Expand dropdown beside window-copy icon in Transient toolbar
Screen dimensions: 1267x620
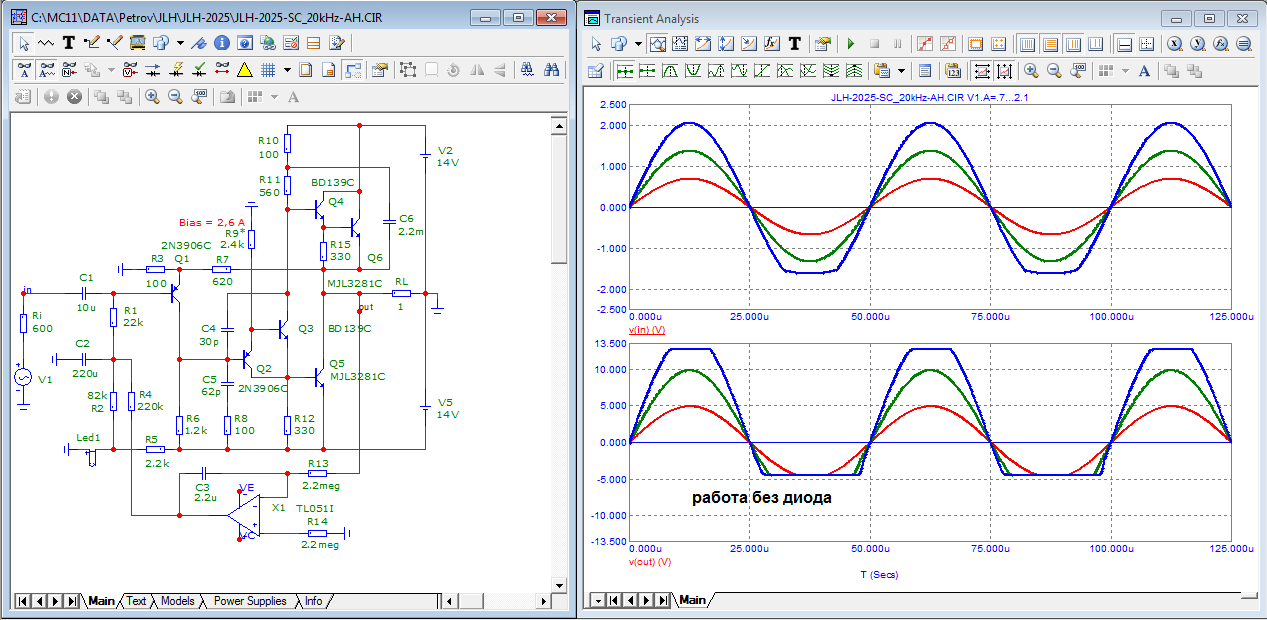pyautogui.click(x=638, y=44)
